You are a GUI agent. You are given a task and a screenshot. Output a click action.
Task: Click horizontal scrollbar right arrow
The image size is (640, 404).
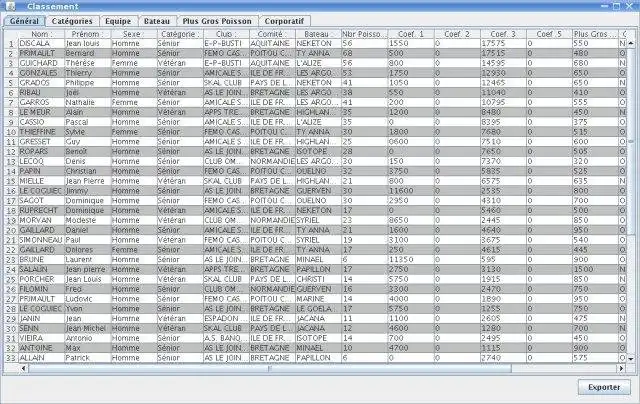coord(621,368)
